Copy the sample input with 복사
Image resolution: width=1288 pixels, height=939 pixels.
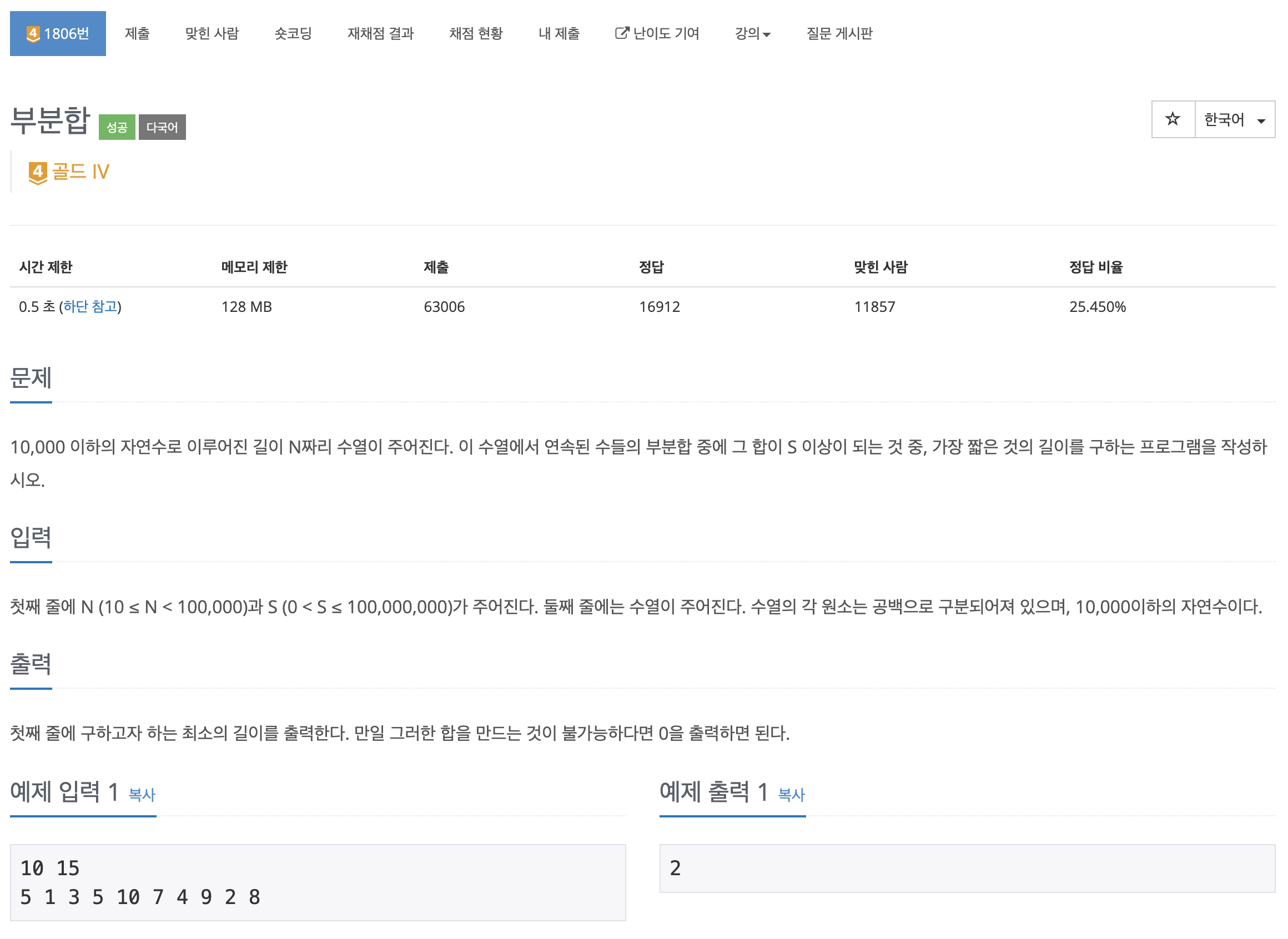(x=141, y=796)
